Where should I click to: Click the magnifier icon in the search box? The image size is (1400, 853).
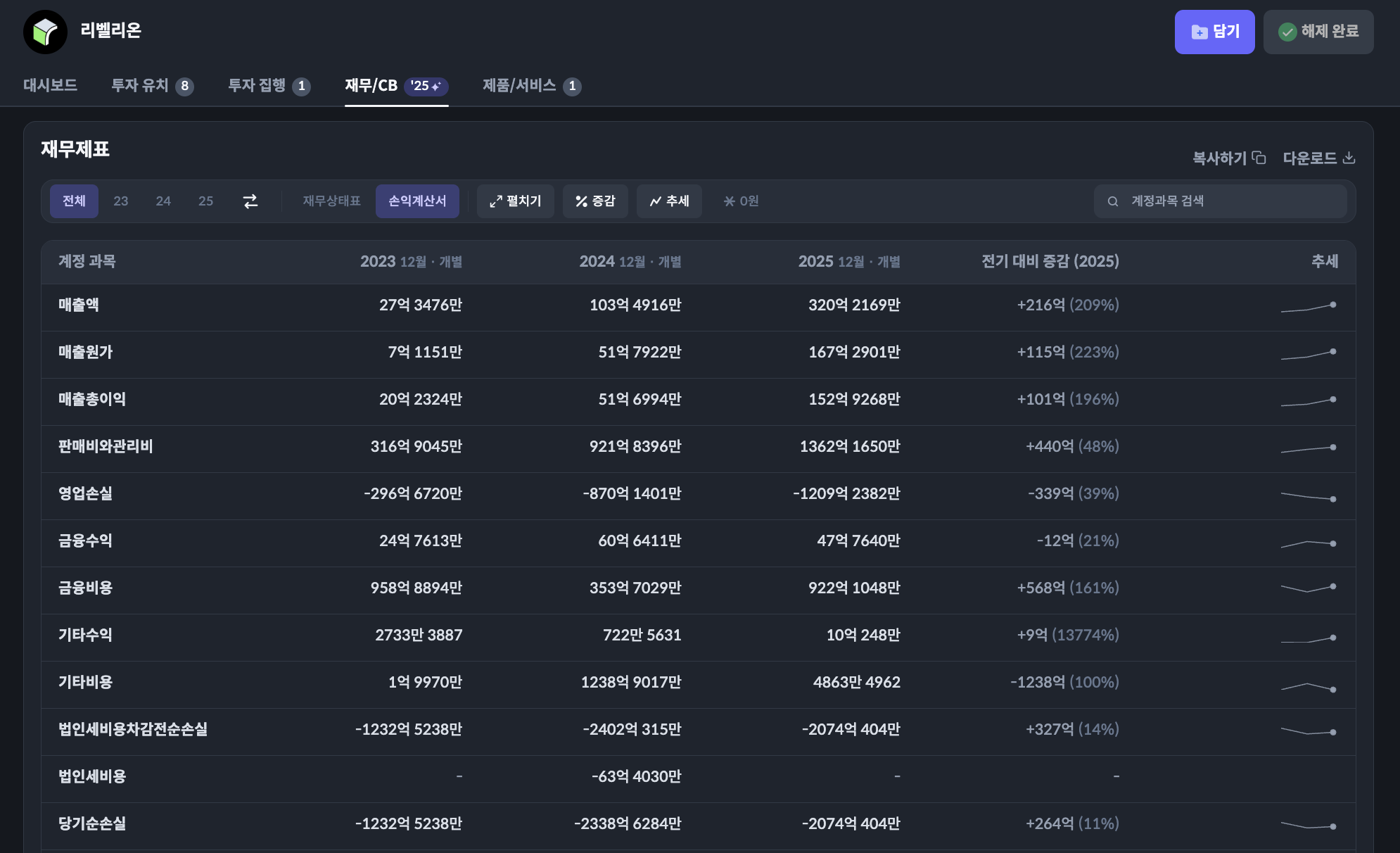click(x=1112, y=201)
